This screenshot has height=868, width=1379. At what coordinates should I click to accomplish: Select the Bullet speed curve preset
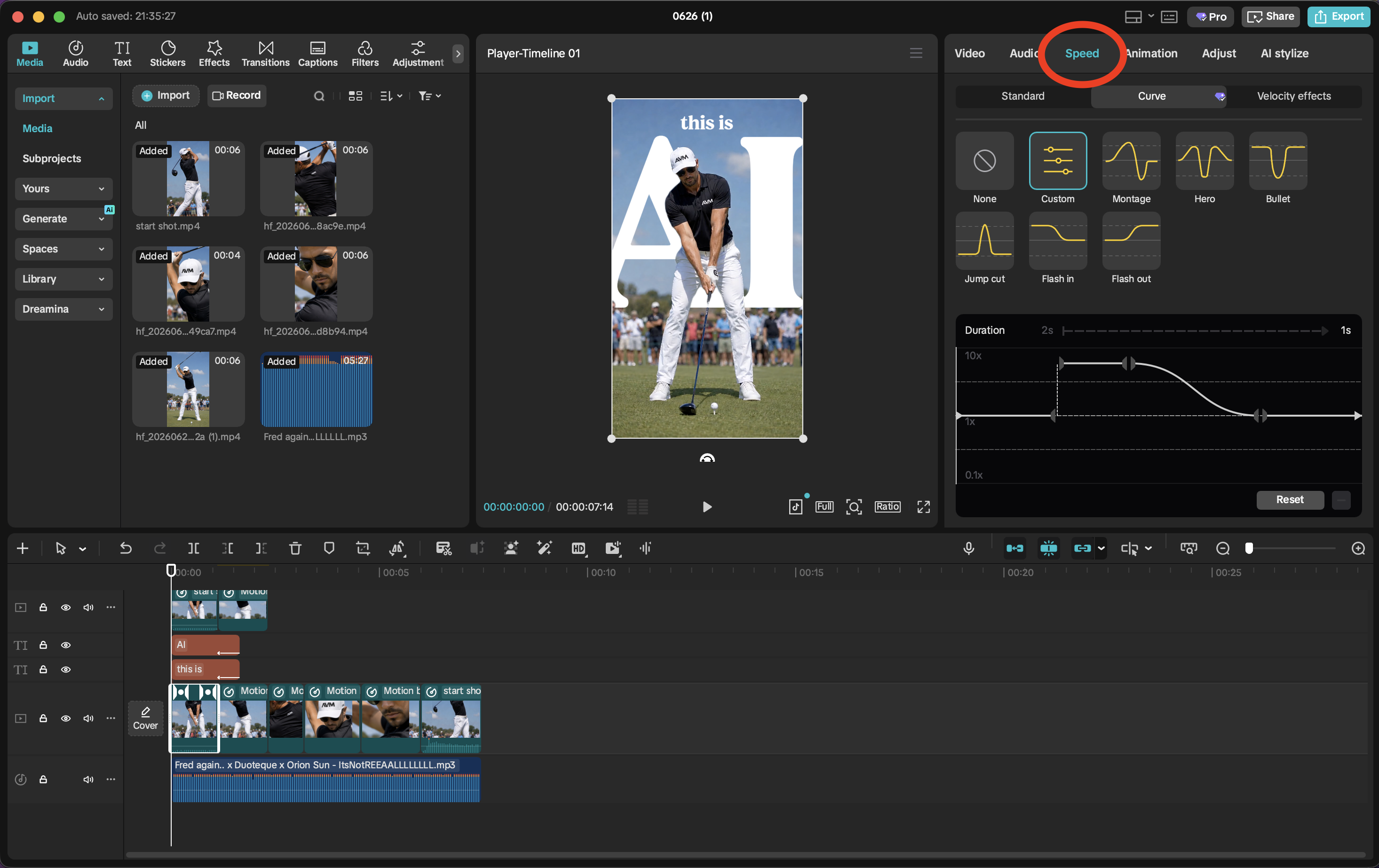[1277, 161]
